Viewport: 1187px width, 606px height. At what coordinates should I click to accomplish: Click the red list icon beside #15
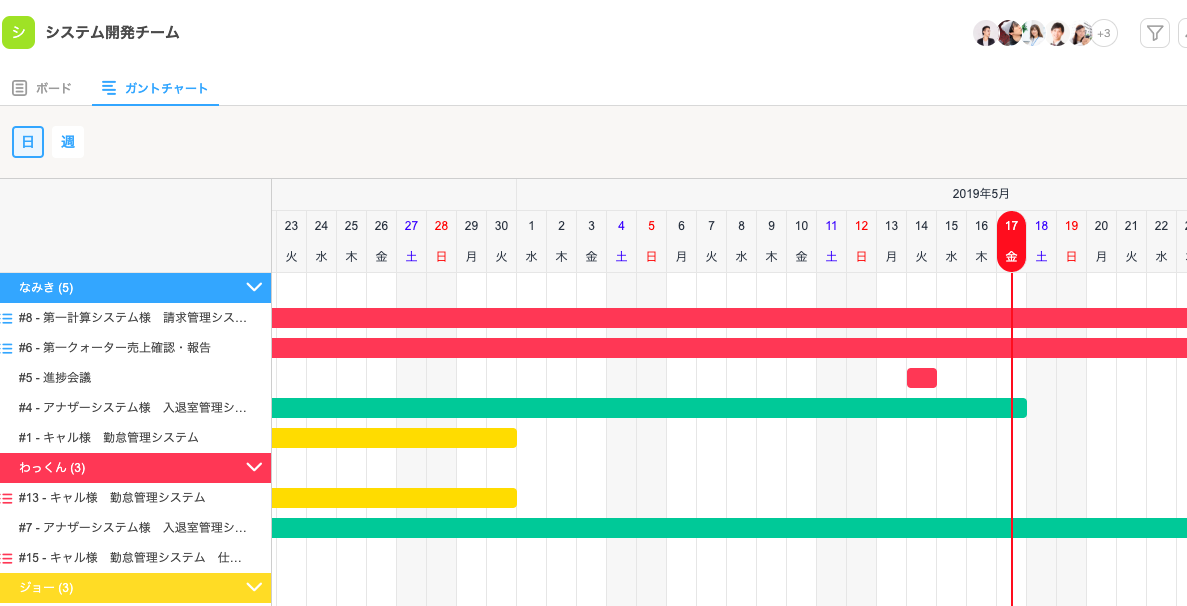7,558
